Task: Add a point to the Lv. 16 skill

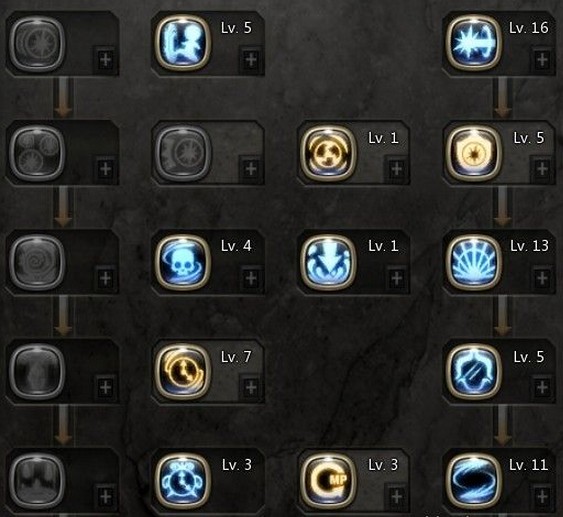Action: point(543,59)
